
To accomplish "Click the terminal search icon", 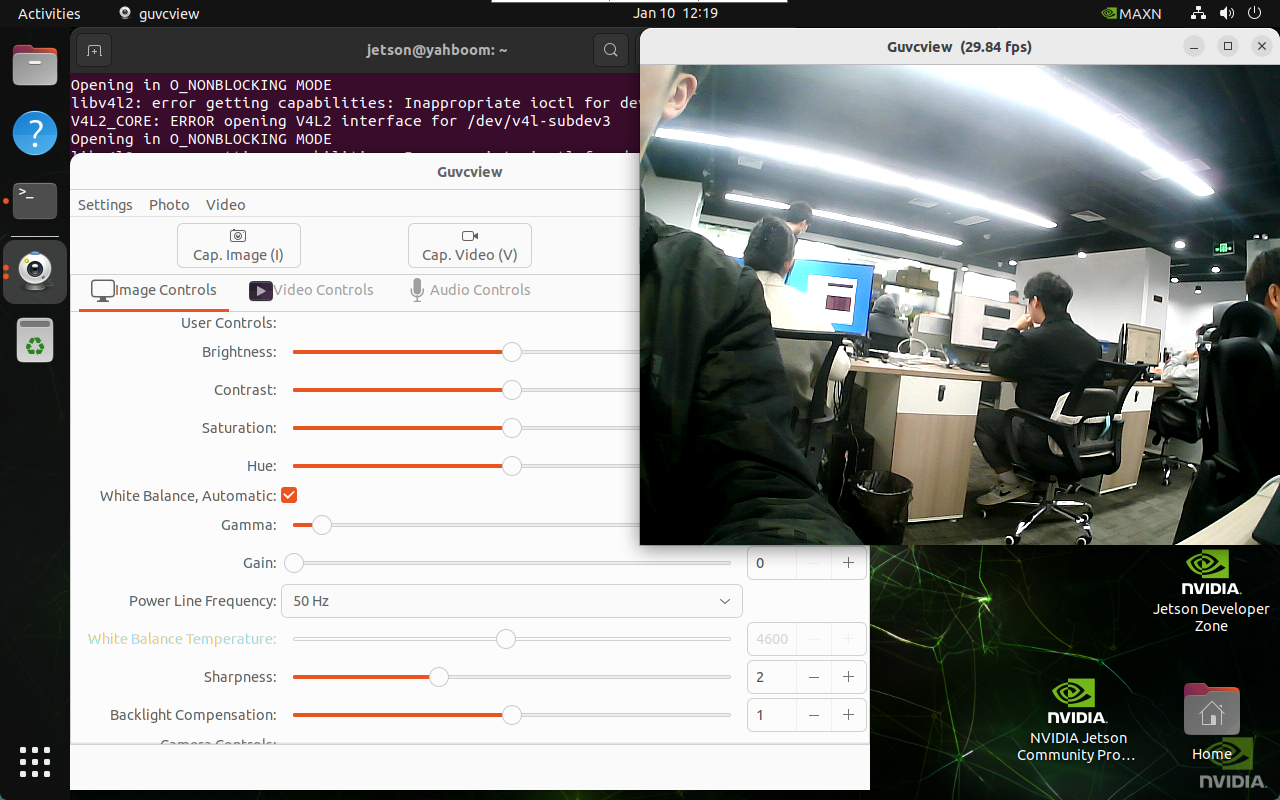I will click(609, 50).
